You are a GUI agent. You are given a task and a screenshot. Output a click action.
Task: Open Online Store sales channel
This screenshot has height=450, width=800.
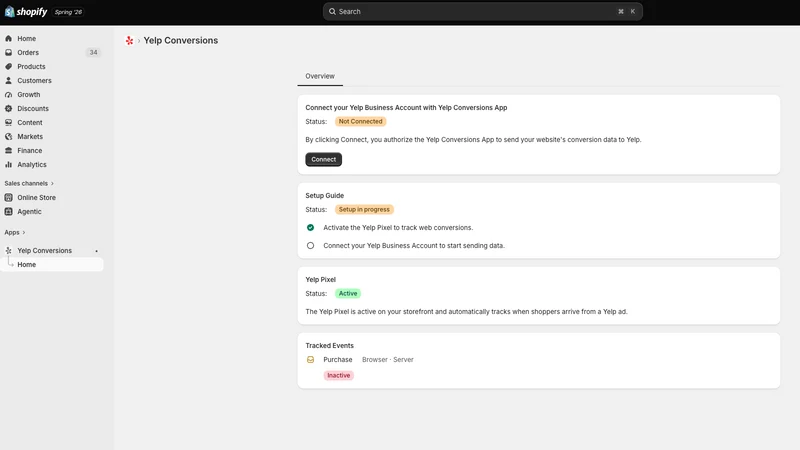coord(36,197)
